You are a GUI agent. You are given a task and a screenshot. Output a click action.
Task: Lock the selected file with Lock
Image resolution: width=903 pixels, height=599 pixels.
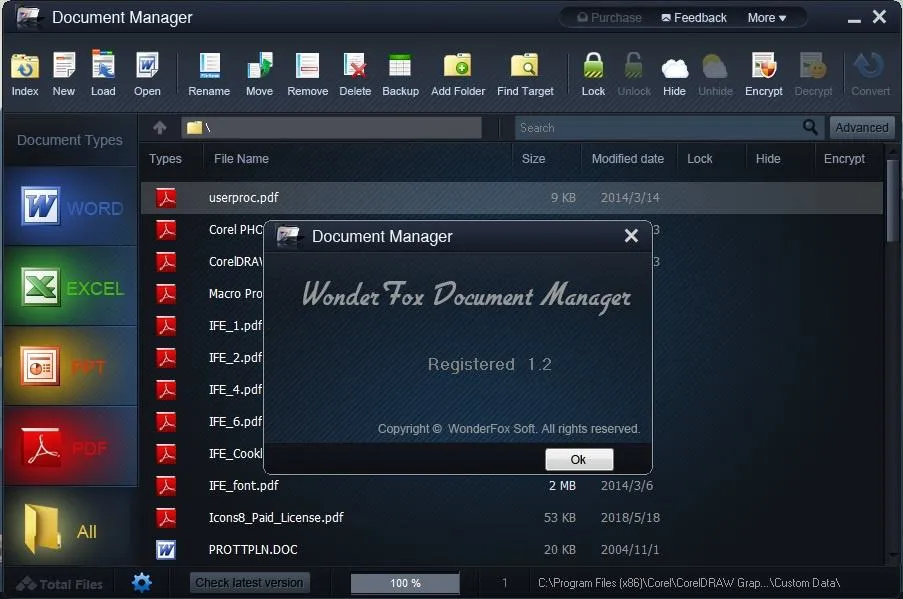tap(593, 74)
